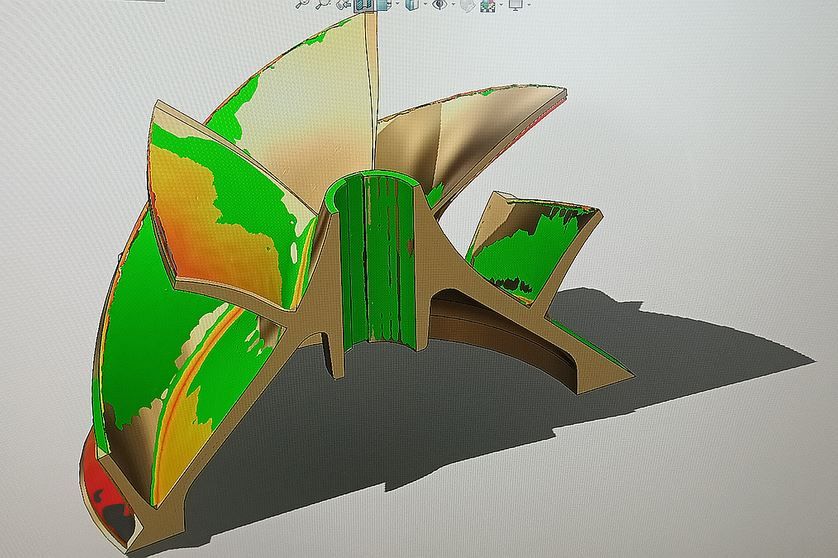Image resolution: width=838 pixels, height=558 pixels.
Task: Expand the Display Style dropdown arrow
Action: coord(425,4)
